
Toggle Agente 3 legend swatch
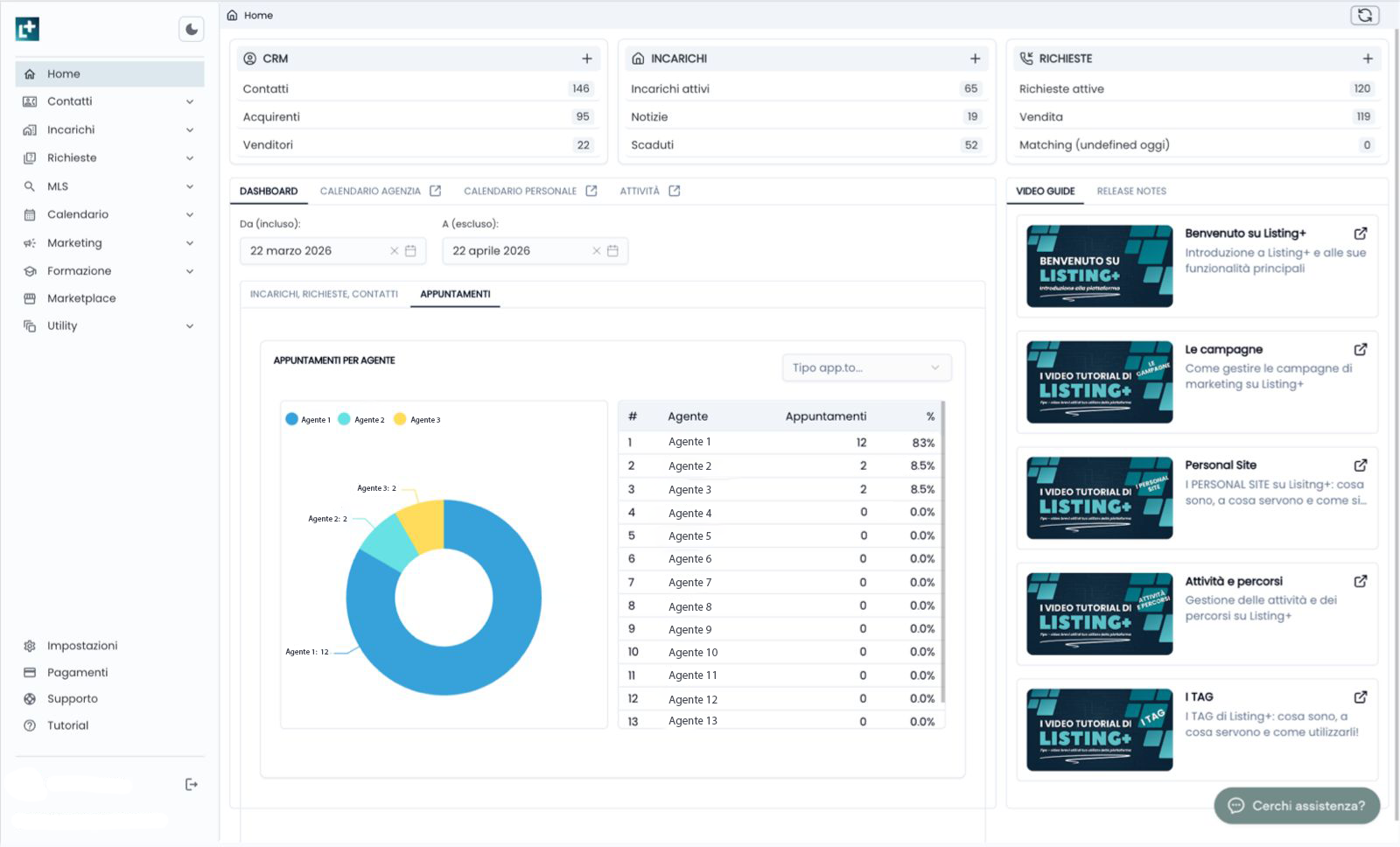(400, 419)
